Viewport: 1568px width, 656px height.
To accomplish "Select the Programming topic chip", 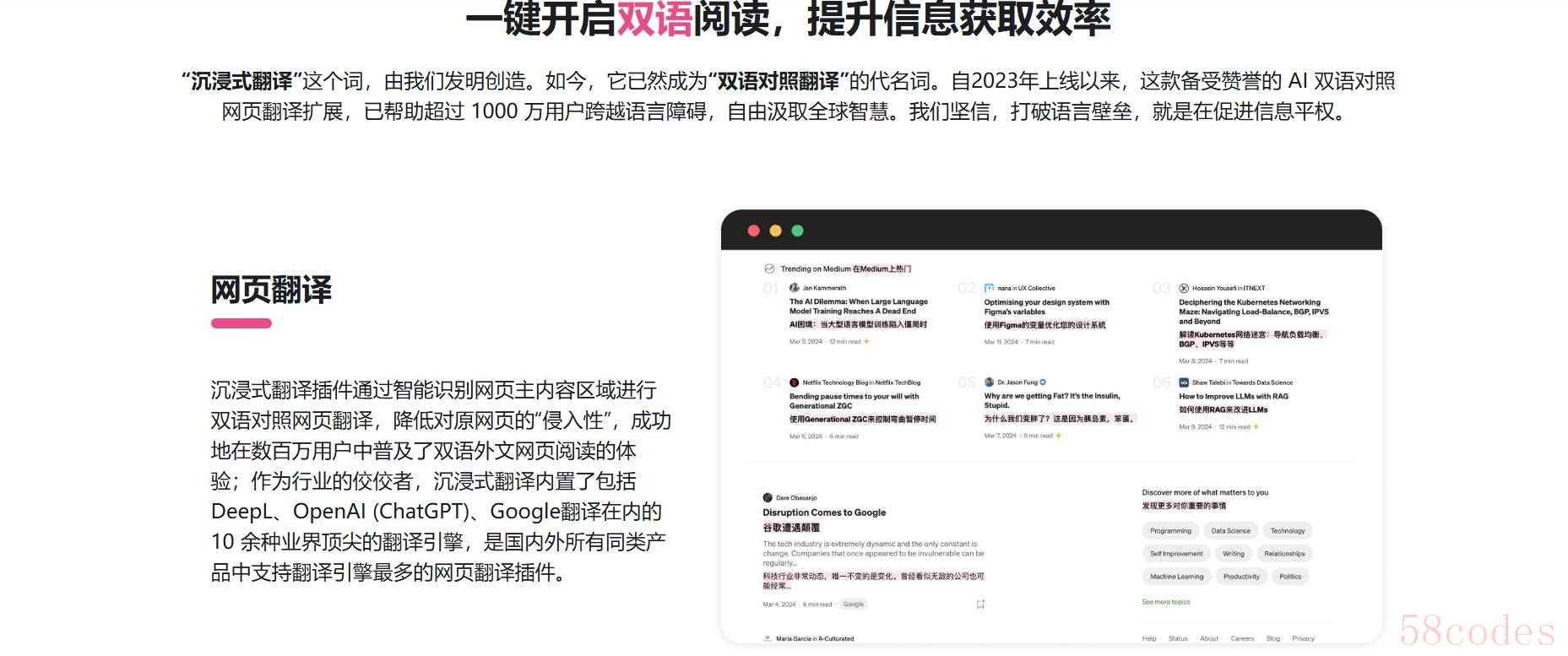I will 1170,531.
